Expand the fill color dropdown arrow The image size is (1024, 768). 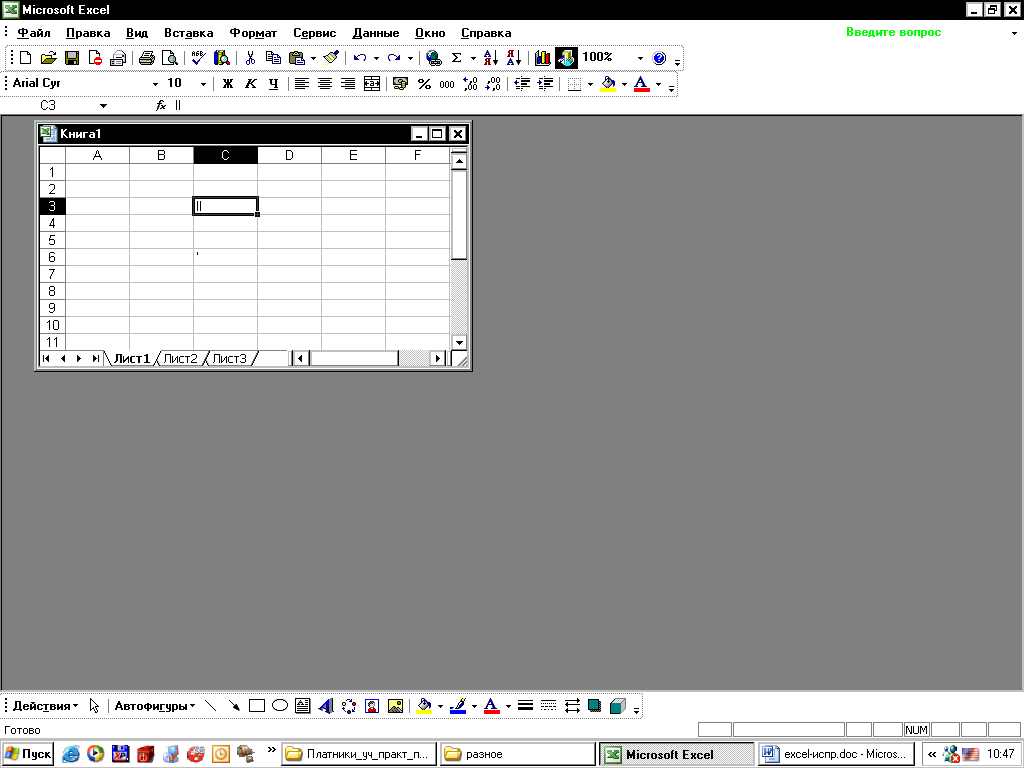point(624,84)
